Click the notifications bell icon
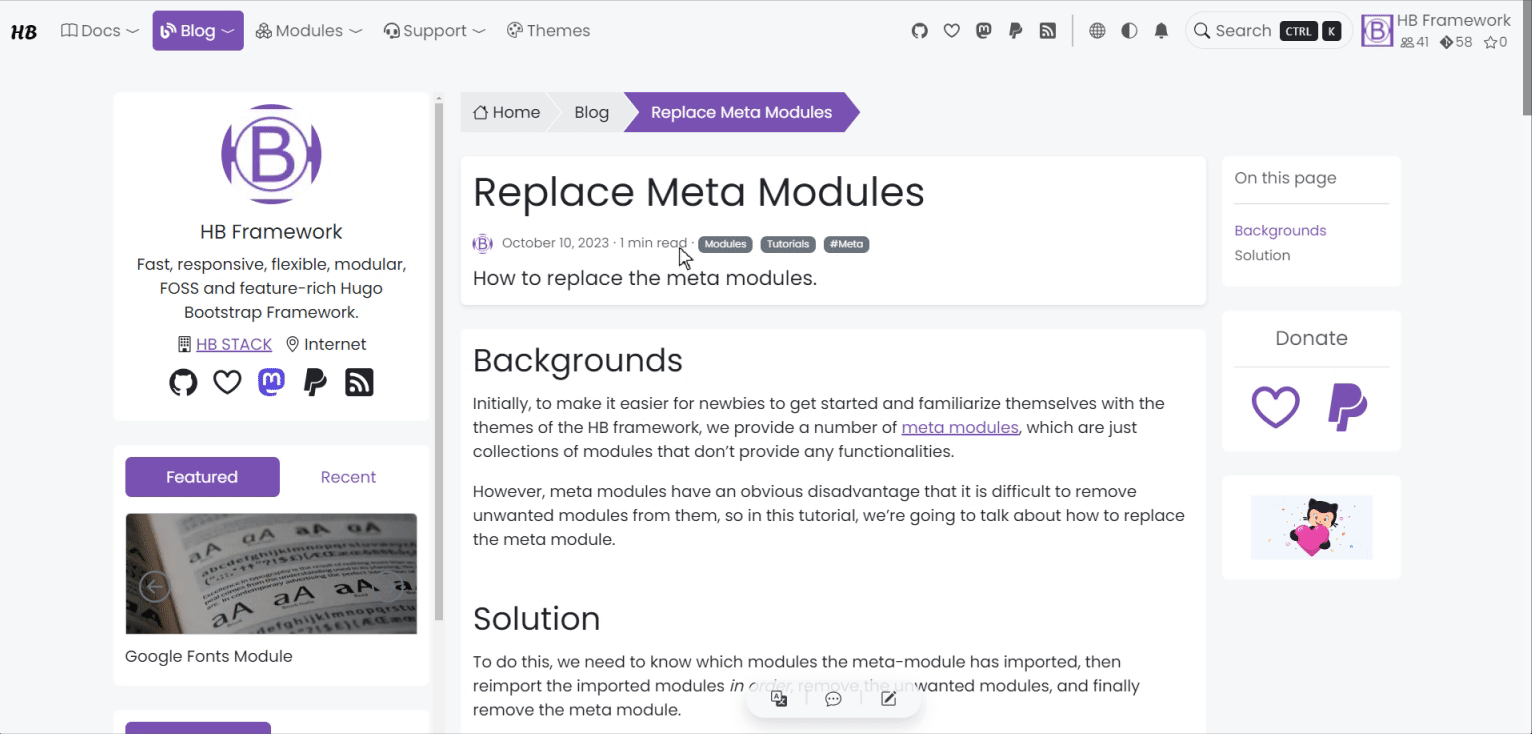 [x=1161, y=31]
